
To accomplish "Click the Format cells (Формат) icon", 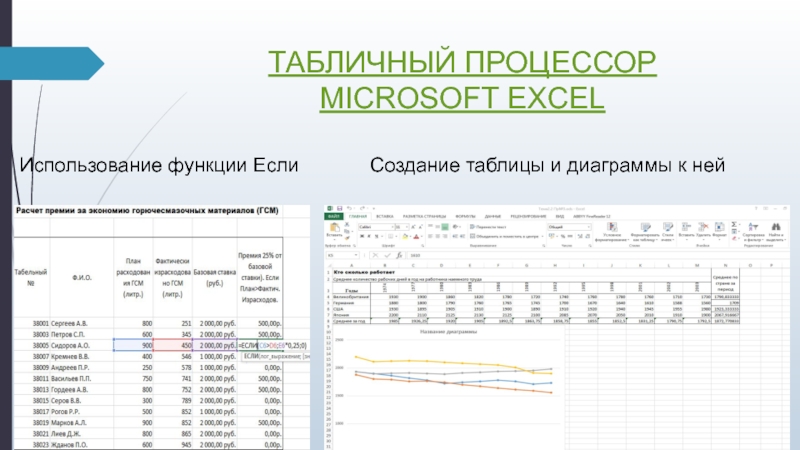I will pos(719,226).
